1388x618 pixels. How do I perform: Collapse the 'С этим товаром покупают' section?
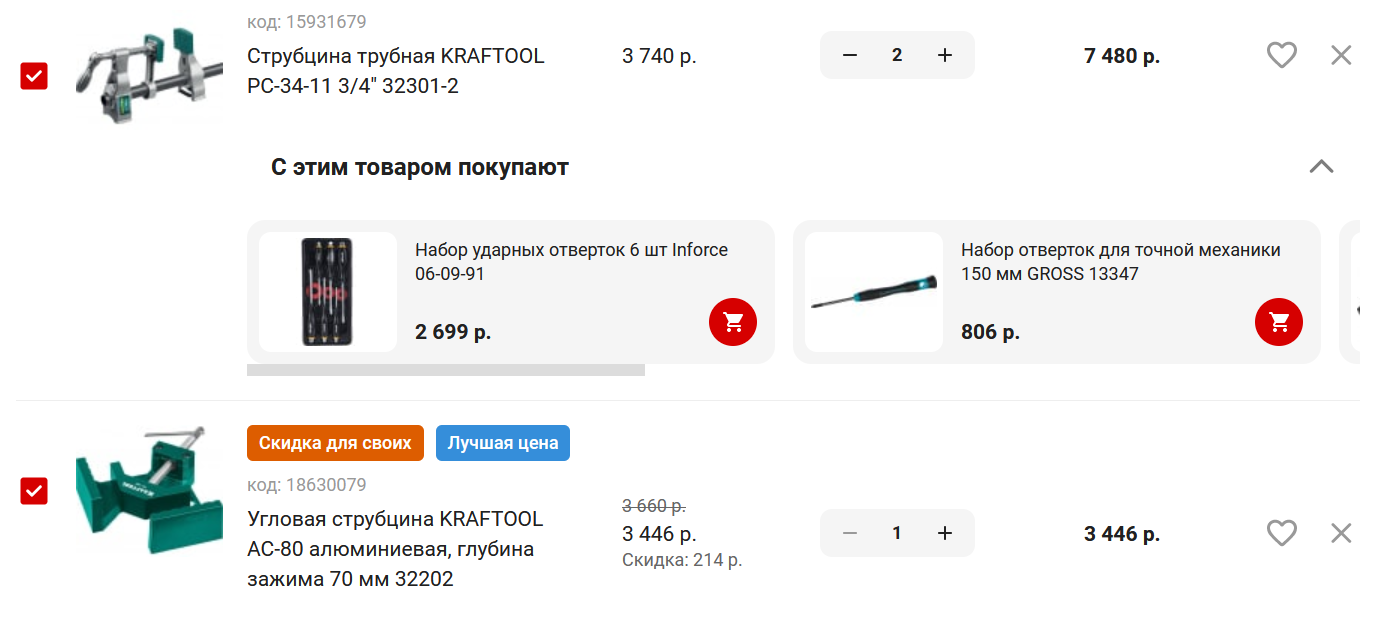1321,166
